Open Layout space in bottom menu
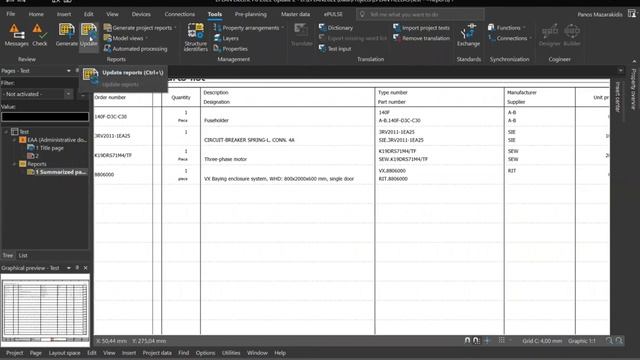Screen dimensions: 640x360 [64, 353]
